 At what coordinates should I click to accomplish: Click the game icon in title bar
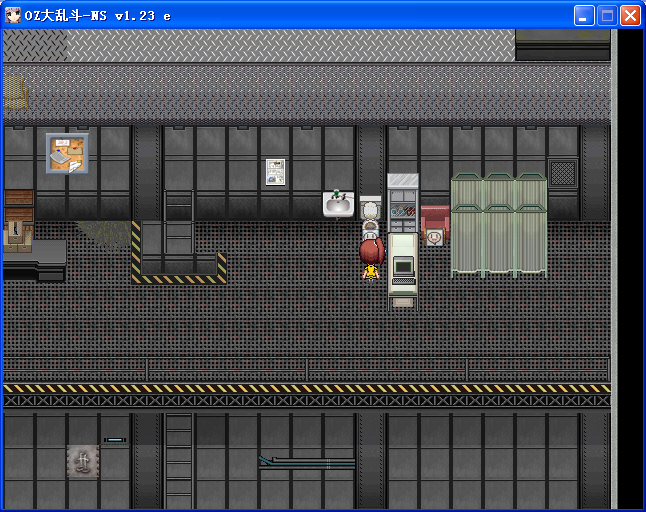(13, 15)
